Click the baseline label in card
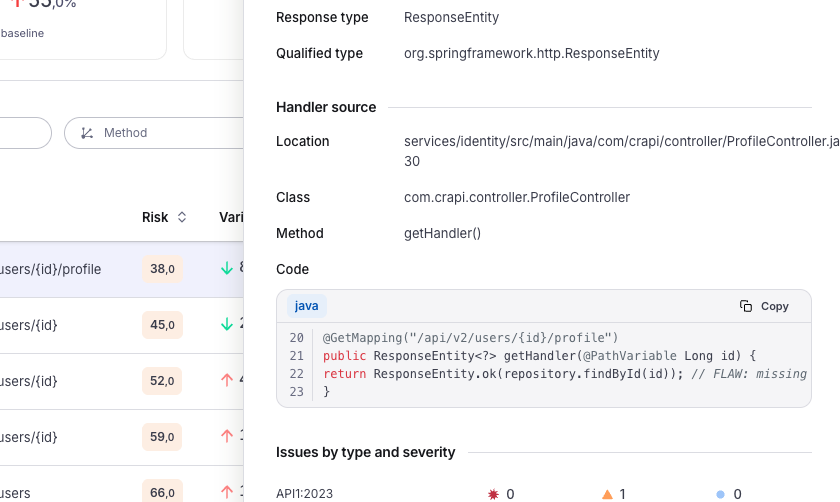840x502 pixels. point(22,33)
